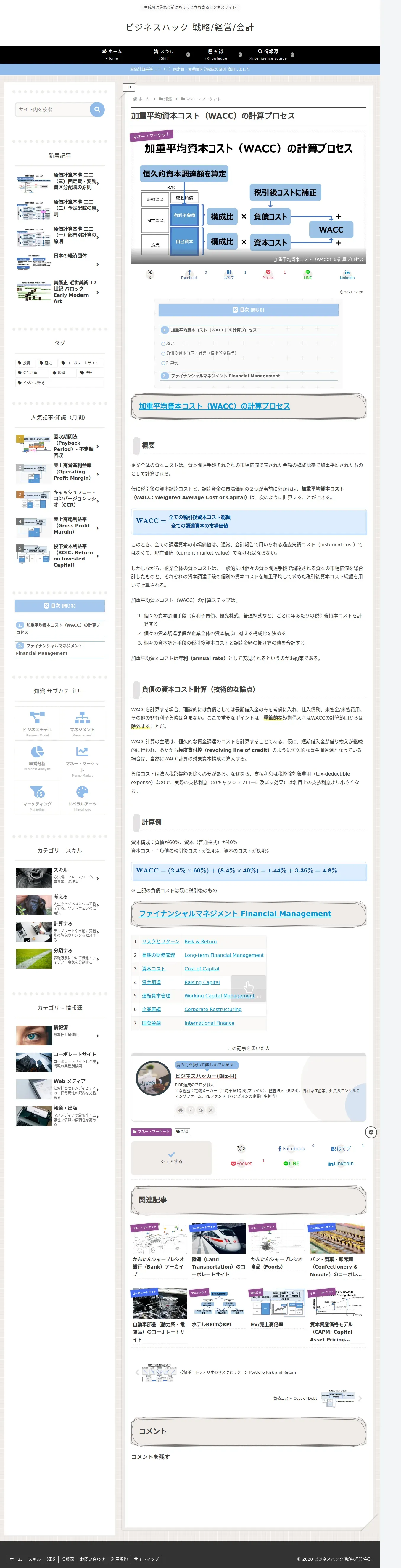Open author's RSS feed icon
The width and height of the screenshot is (401, 1568).
coord(210,1110)
